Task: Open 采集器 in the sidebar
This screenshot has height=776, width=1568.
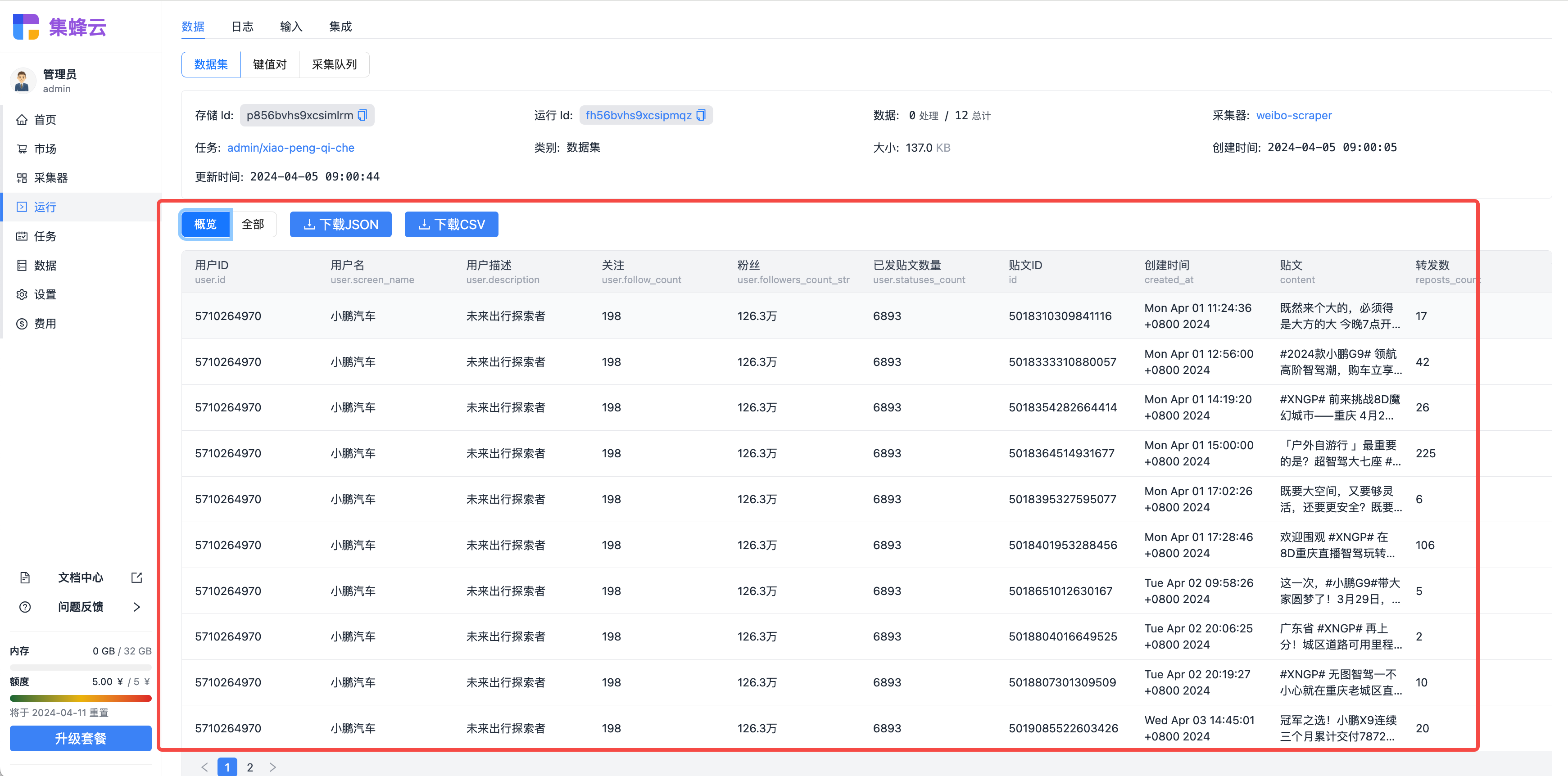Action: pos(82,178)
